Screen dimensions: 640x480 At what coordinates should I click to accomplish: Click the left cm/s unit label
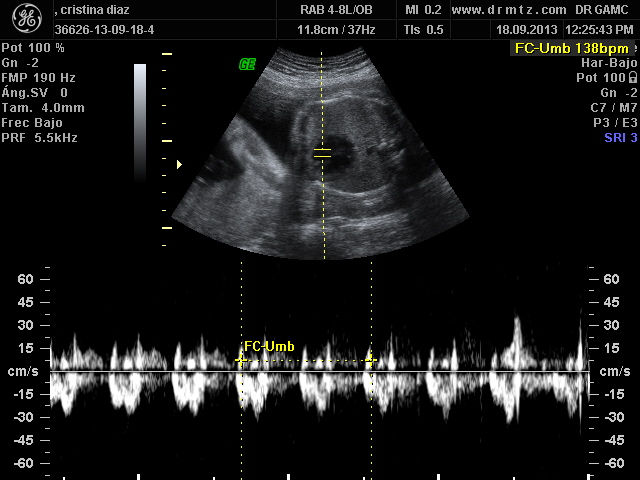coord(23,371)
